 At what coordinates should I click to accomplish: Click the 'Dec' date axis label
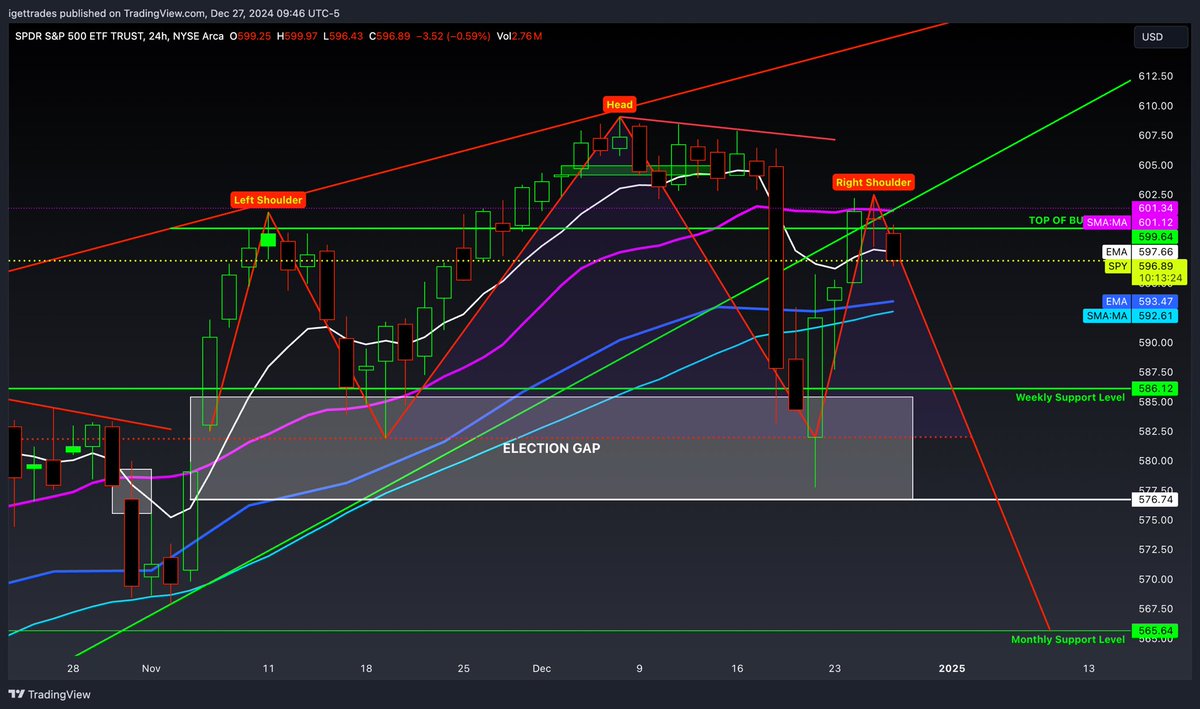click(542, 667)
